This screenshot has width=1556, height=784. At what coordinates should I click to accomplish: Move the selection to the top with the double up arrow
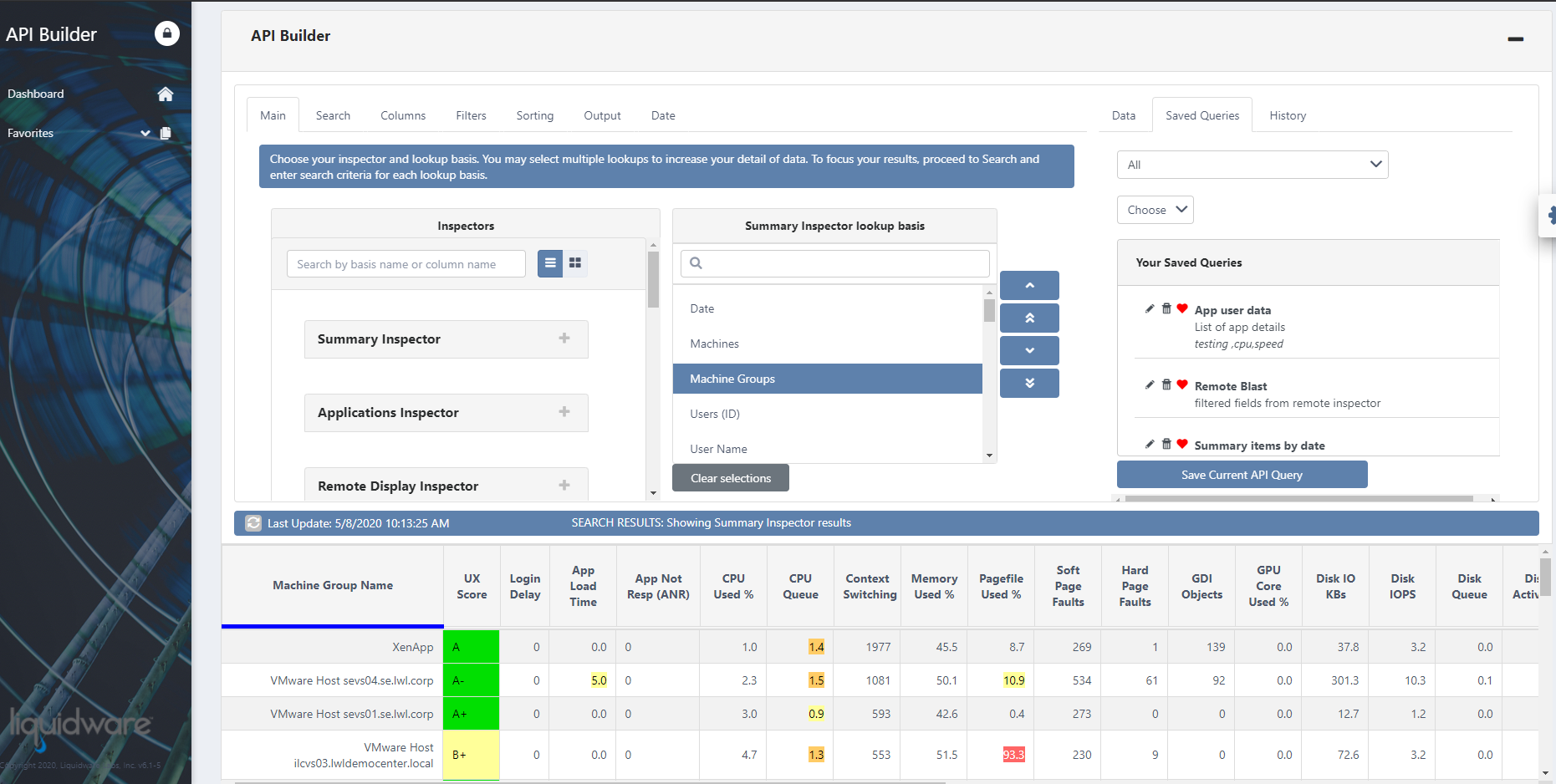pyautogui.click(x=1029, y=318)
